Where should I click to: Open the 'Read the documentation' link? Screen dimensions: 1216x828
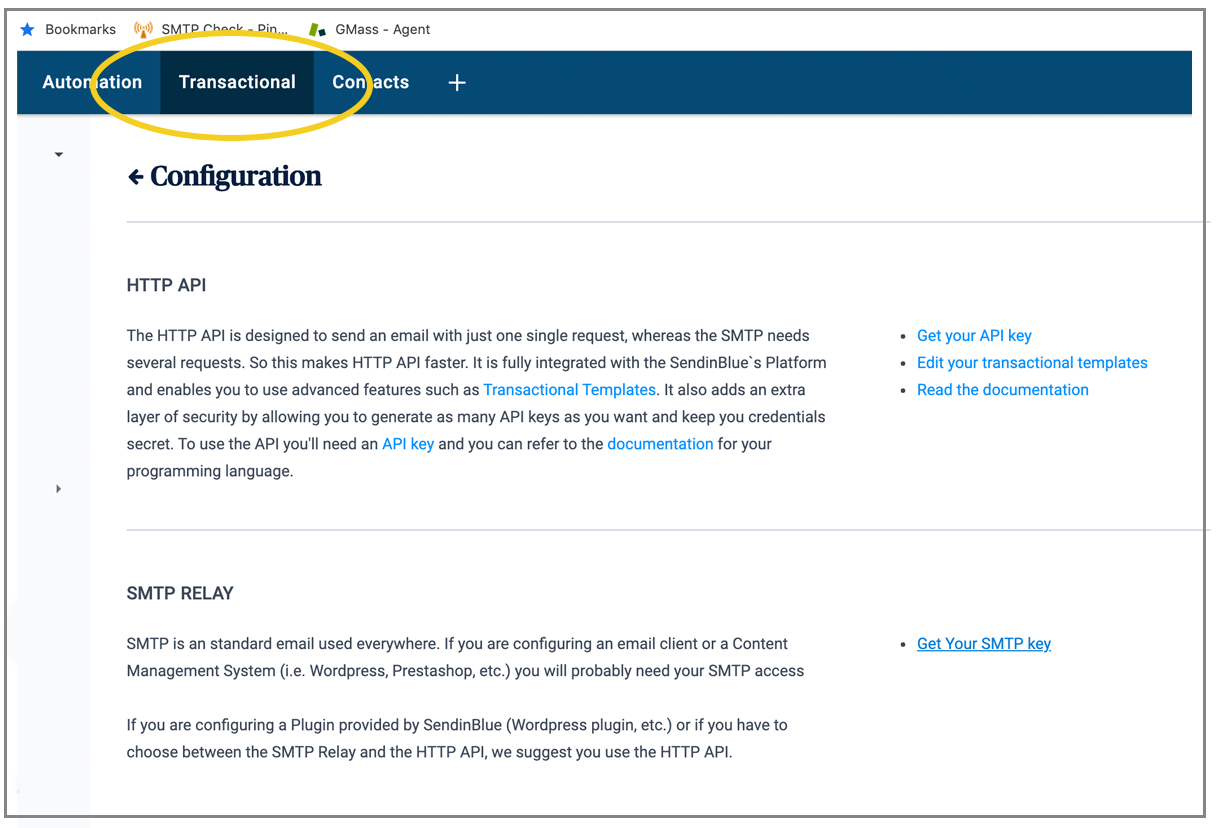[1003, 390]
